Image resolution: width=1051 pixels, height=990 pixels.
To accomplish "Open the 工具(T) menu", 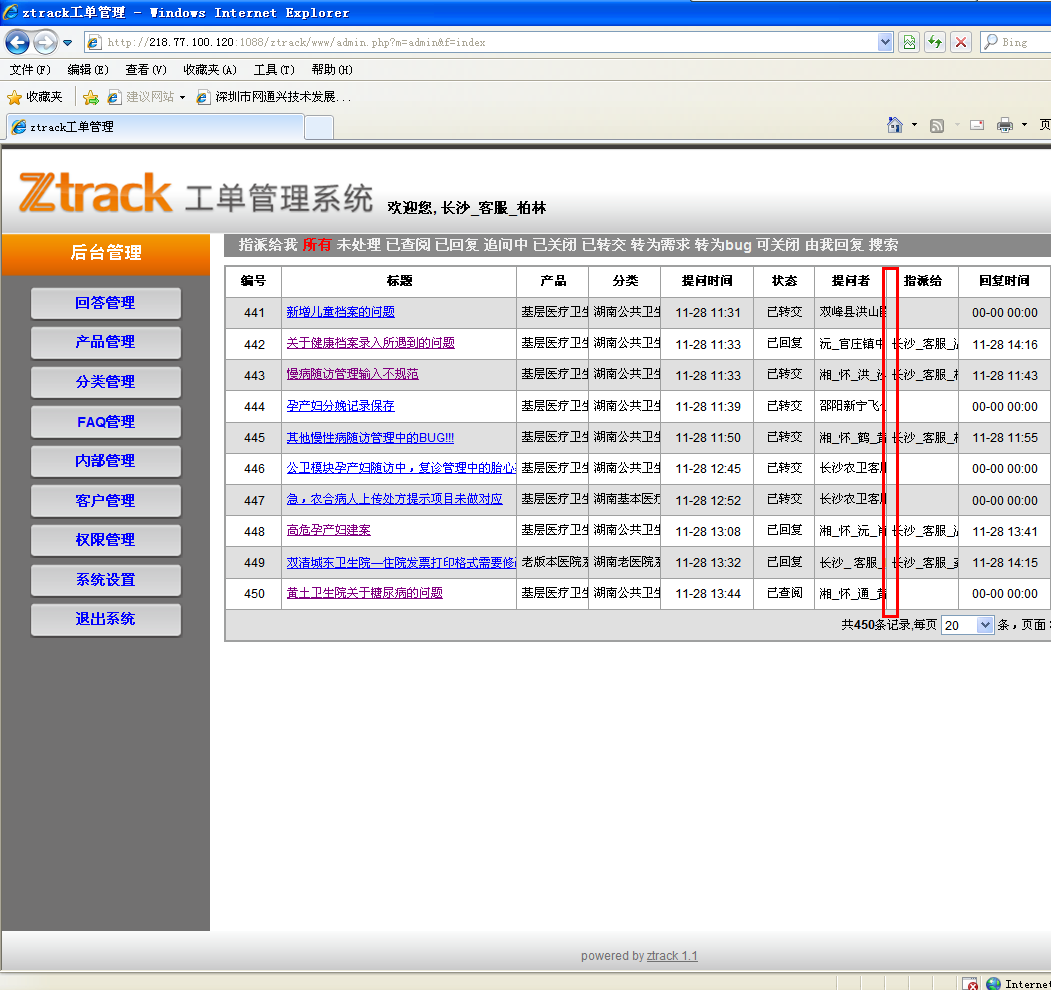I will coord(274,70).
